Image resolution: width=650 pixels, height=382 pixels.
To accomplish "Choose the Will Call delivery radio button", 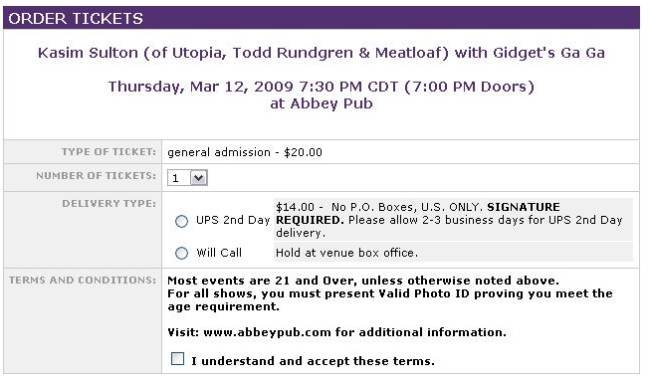I will click(181, 253).
